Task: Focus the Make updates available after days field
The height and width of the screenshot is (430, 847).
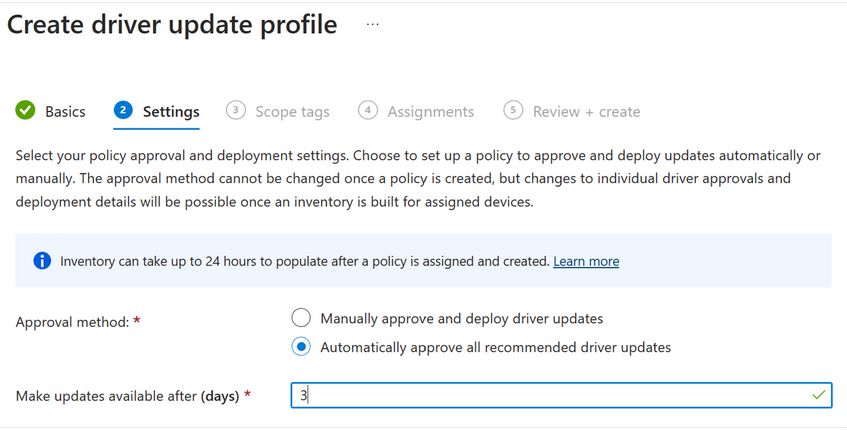Action: [x=550, y=395]
